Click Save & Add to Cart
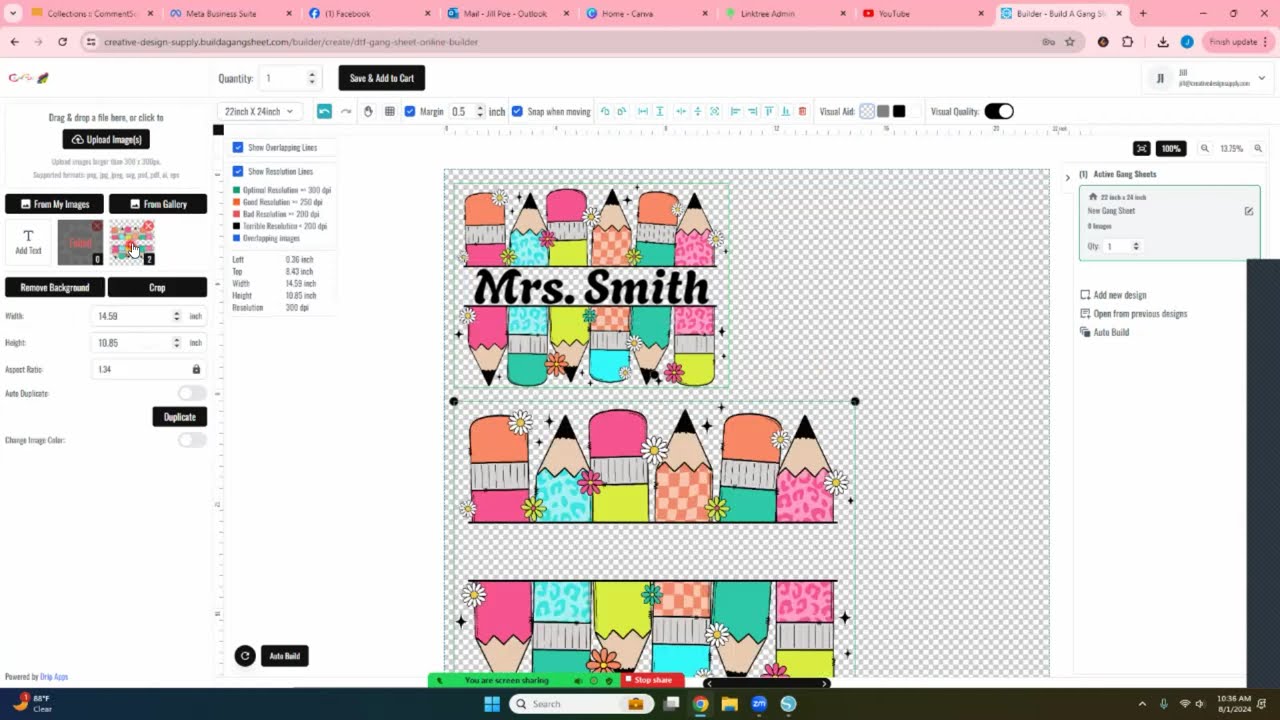This screenshot has height=720, width=1280. (x=382, y=78)
